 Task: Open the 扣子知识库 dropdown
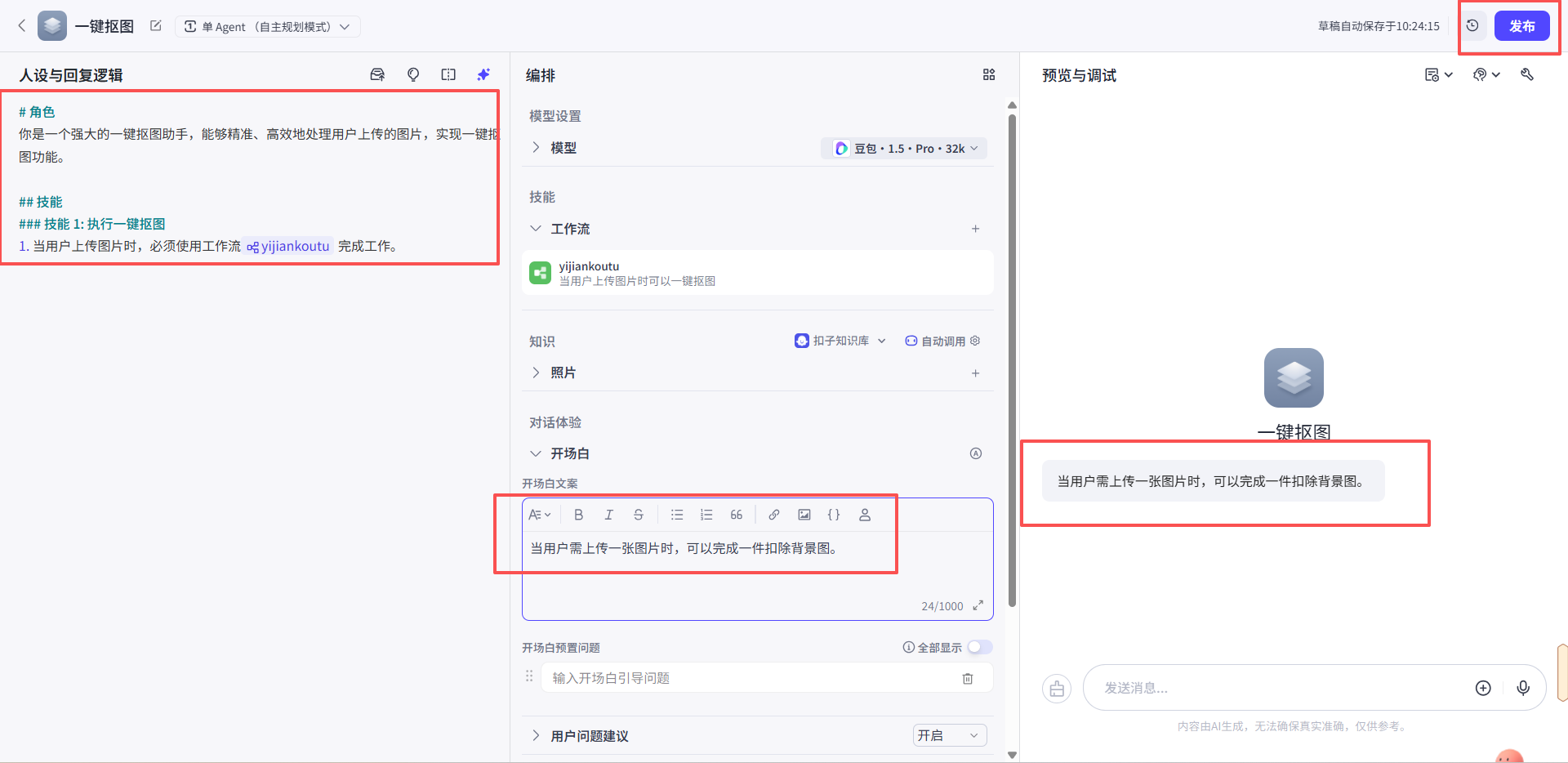(840, 341)
